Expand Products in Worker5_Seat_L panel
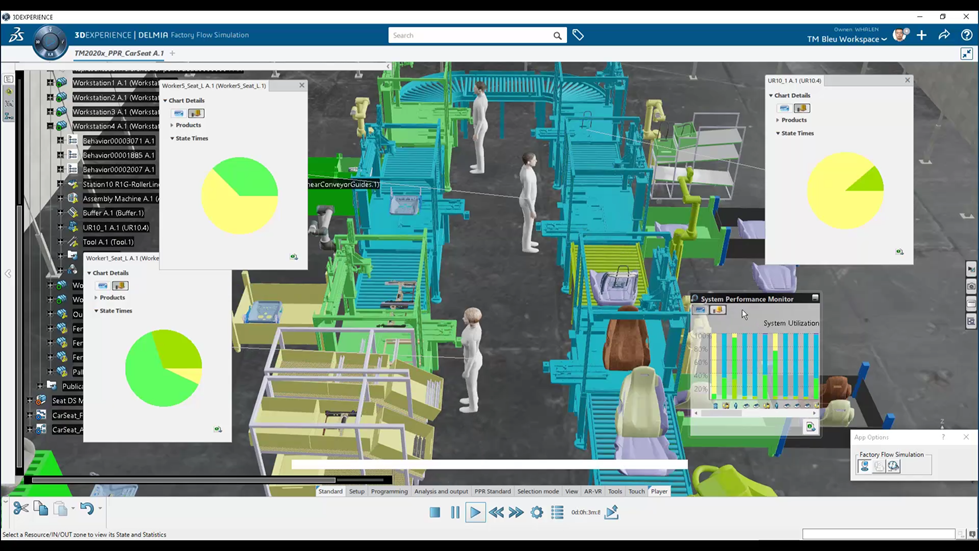This screenshot has height=551, width=979. tap(172, 125)
